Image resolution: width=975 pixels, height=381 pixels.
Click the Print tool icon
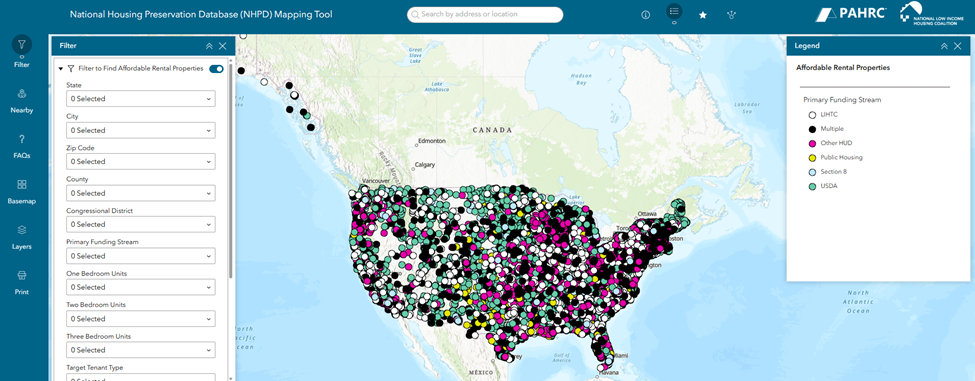(x=22, y=275)
